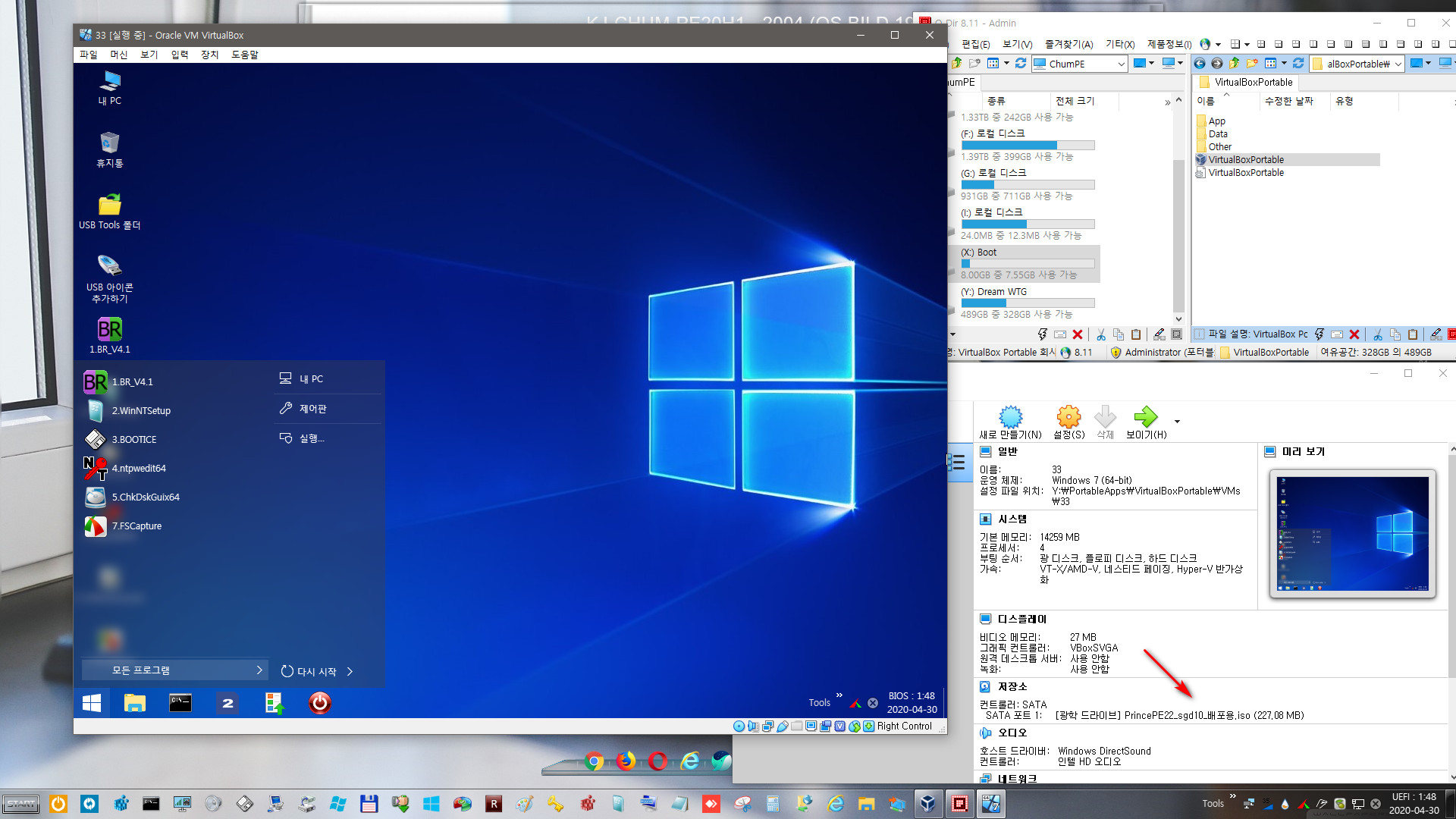
Task: Open the ChumPE drive combo box in Q-Dir
Action: tap(1078, 64)
